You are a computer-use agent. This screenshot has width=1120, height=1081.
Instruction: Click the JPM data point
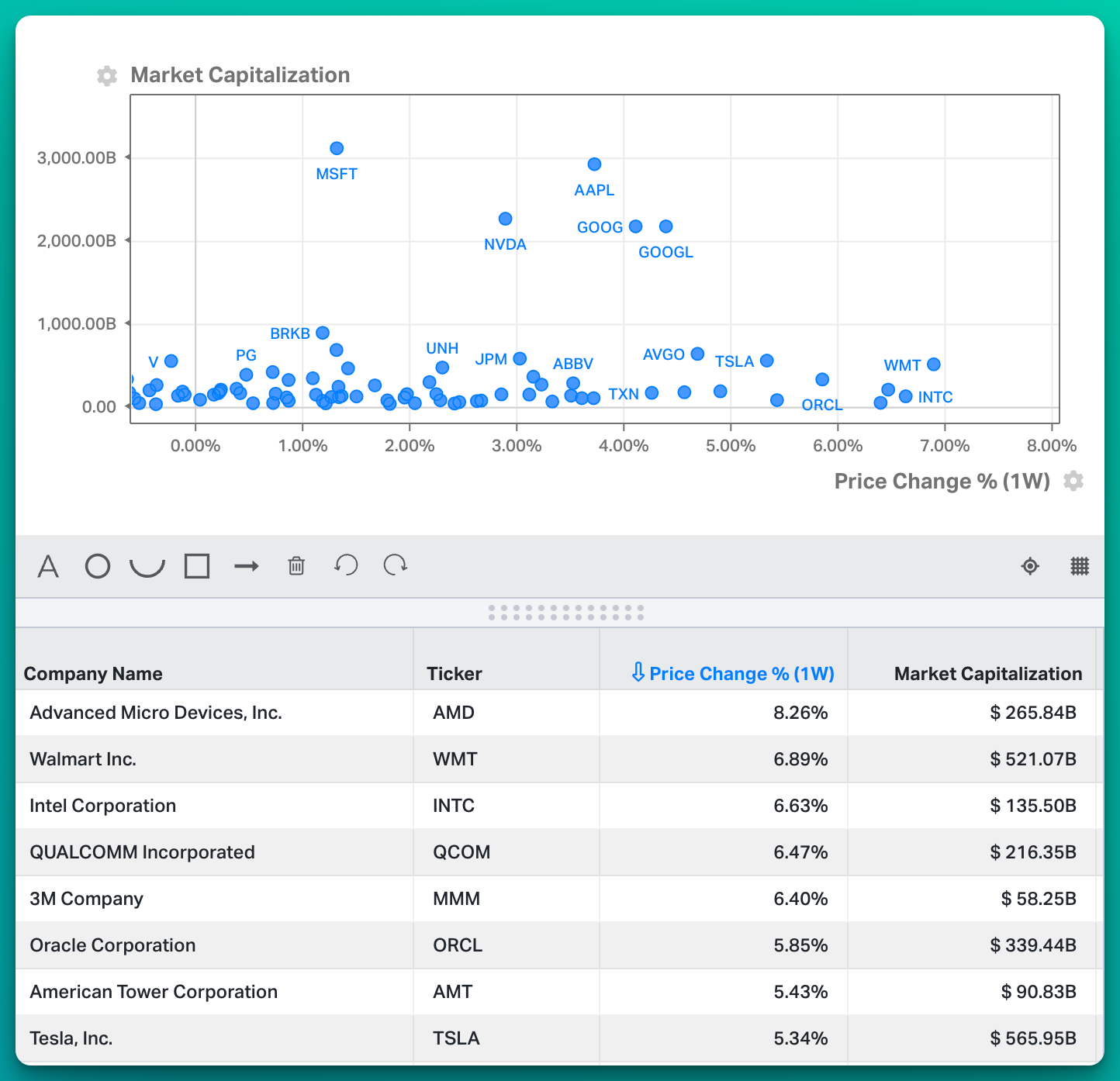pos(520,358)
